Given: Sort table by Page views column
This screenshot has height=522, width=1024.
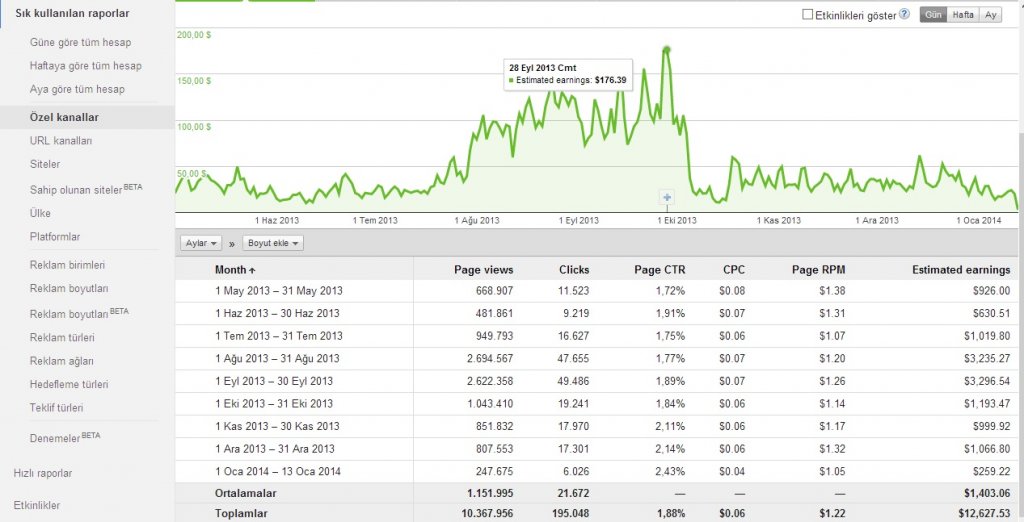Looking at the screenshot, I should (483, 270).
